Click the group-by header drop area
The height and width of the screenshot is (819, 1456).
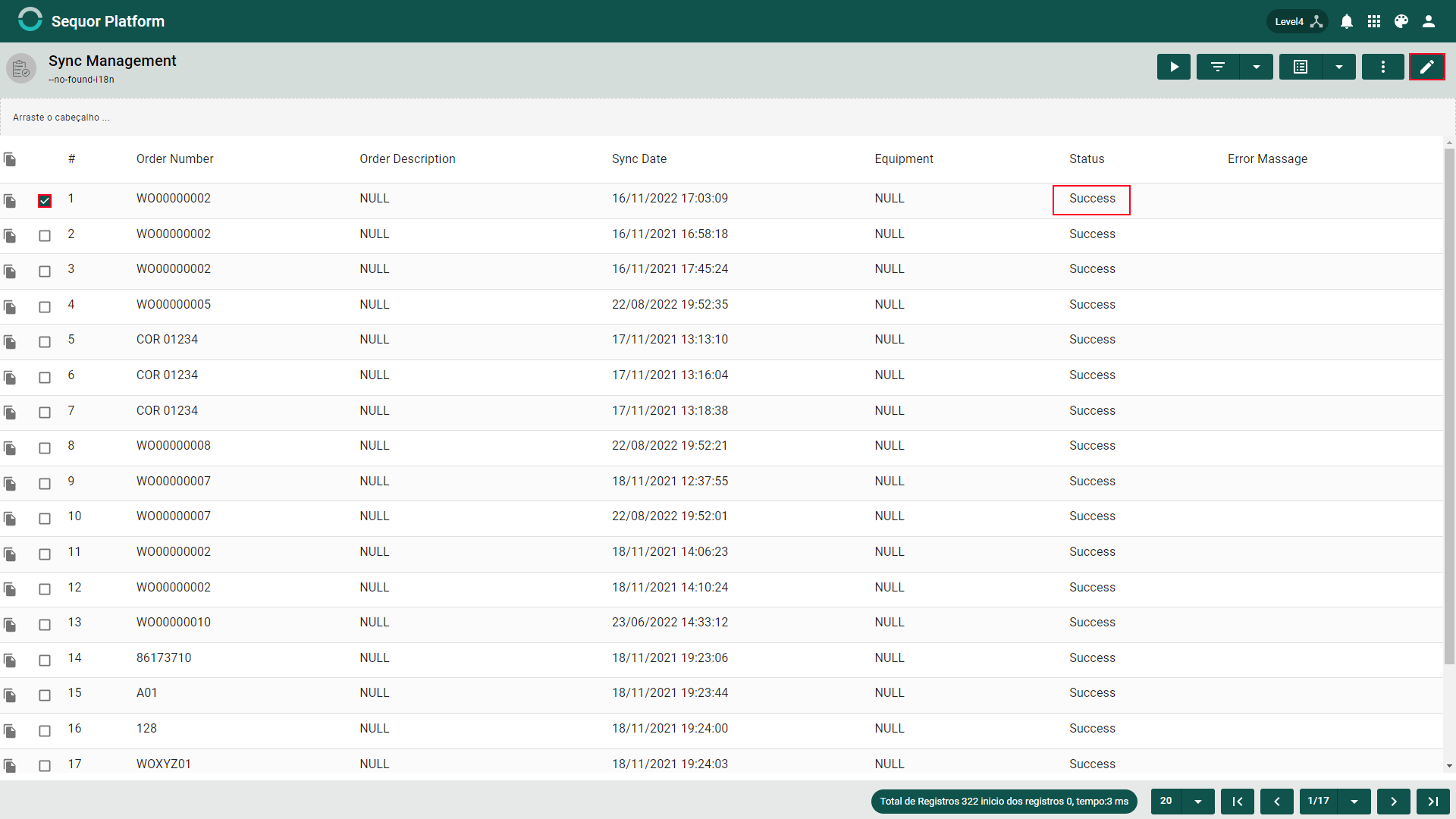coord(727,118)
